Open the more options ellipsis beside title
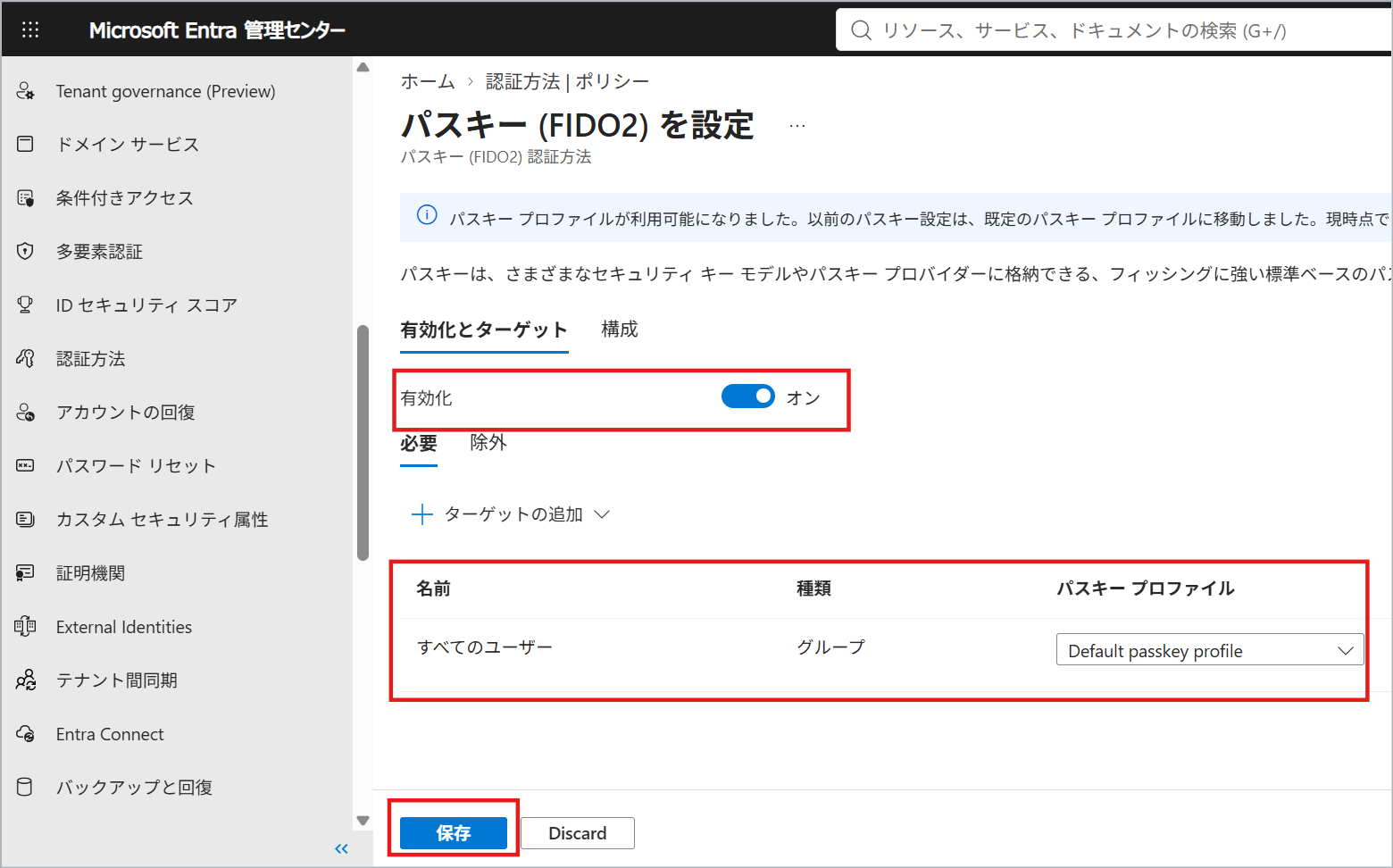The height and width of the screenshot is (868, 1393). click(797, 126)
